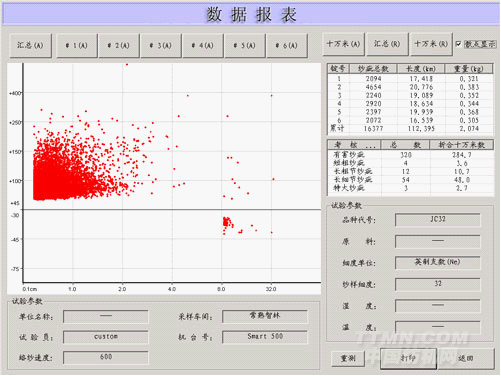Show spindle #1(A) data

click(x=77, y=45)
